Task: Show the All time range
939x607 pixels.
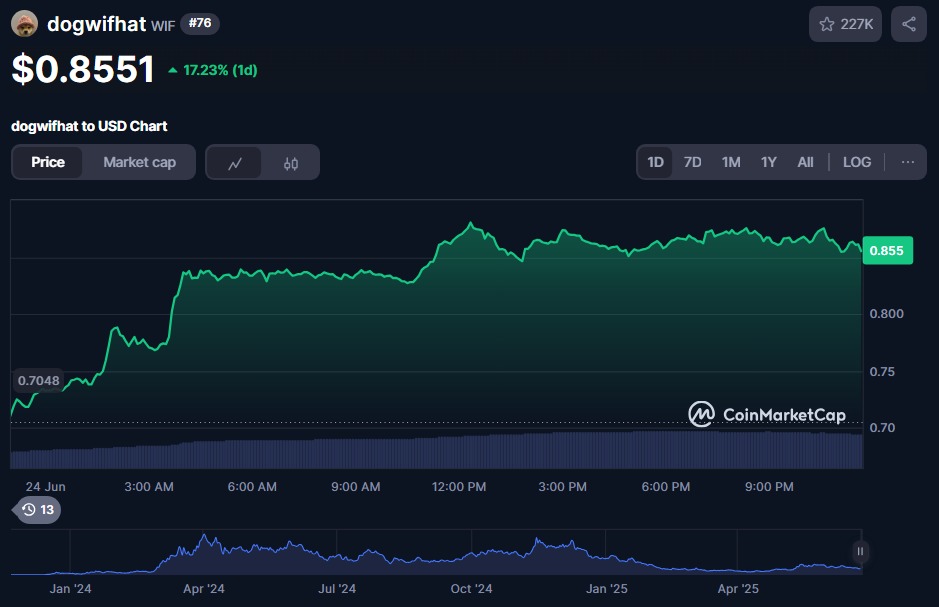Action: tap(805, 162)
